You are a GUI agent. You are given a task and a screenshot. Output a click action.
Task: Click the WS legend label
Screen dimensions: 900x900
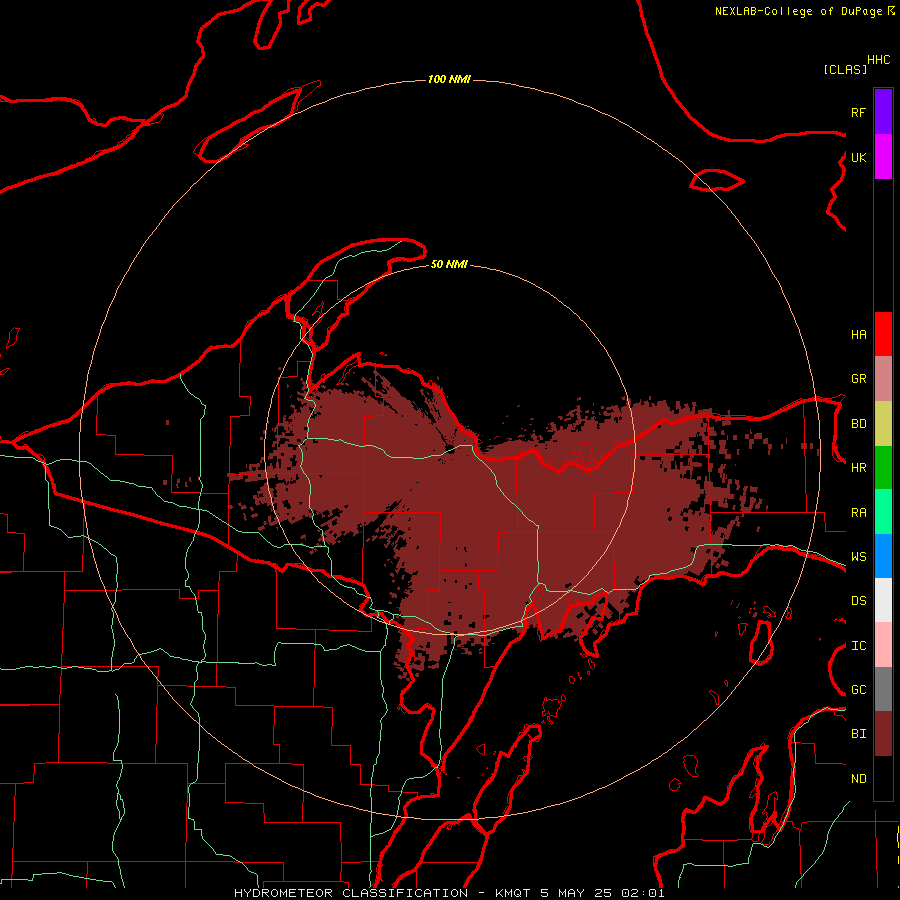pyautogui.click(x=858, y=557)
